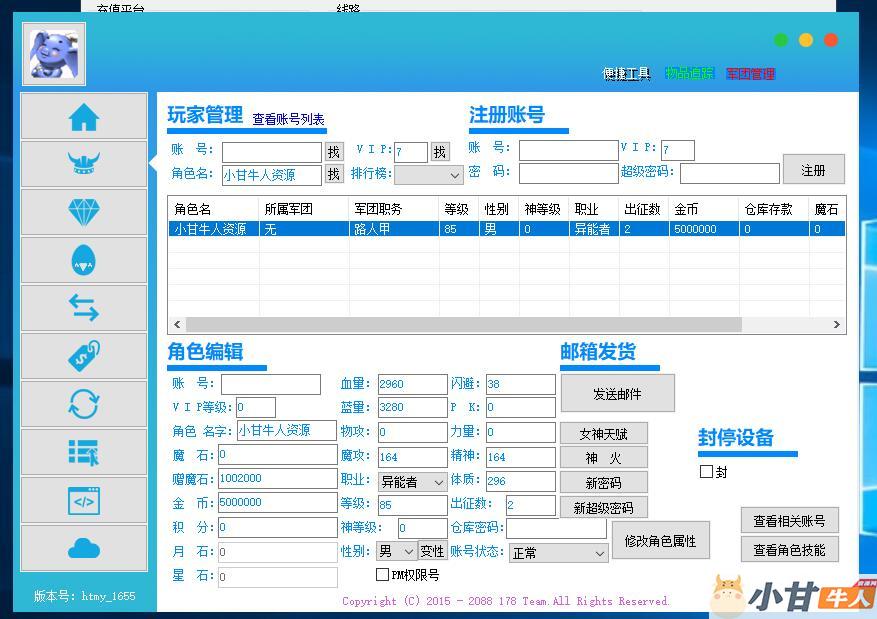877x619 pixels.
Task: Enable the PM权限号 checkbox
Action: (x=382, y=575)
